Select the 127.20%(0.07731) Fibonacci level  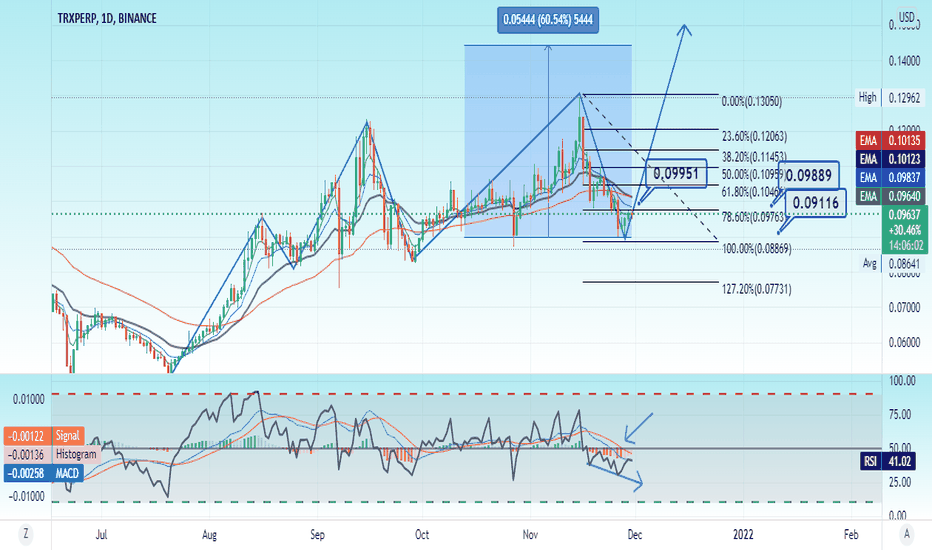(757, 290)
